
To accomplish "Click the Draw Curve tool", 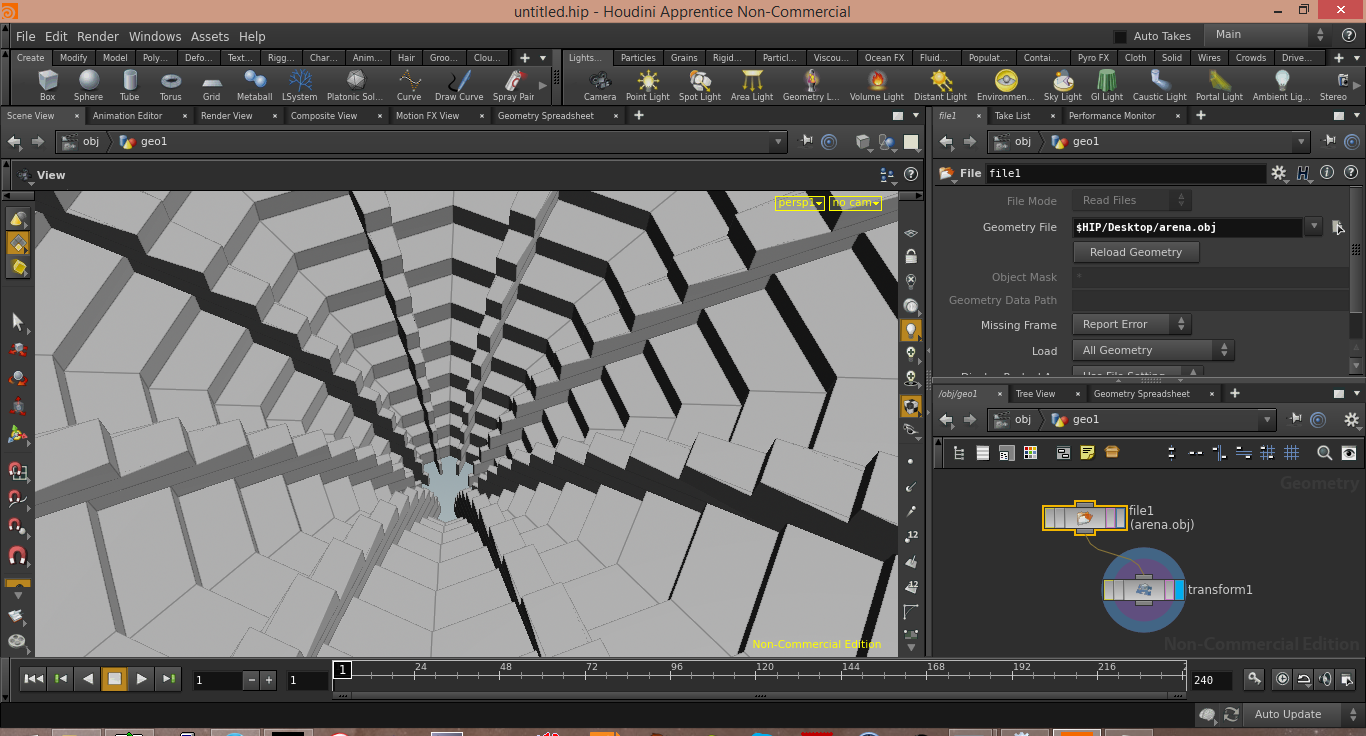I will click(459, 85).
